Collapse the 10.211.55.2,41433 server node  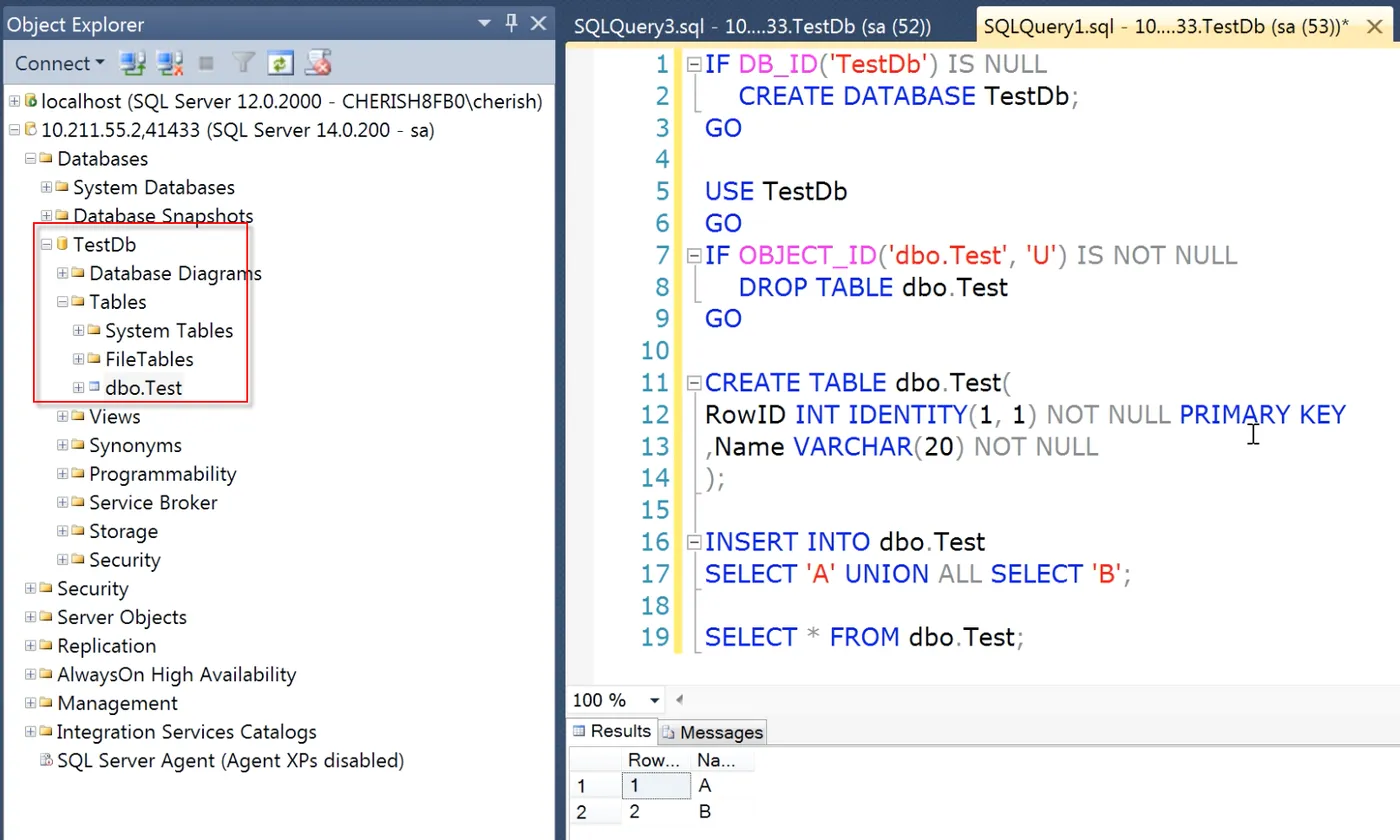point(14,130)
